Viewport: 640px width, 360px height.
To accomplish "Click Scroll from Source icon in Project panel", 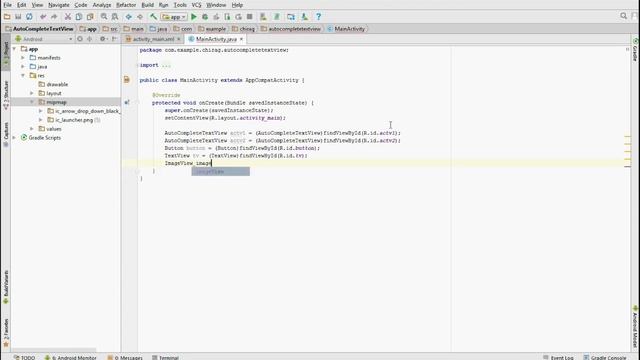I will tap(80, 39).
